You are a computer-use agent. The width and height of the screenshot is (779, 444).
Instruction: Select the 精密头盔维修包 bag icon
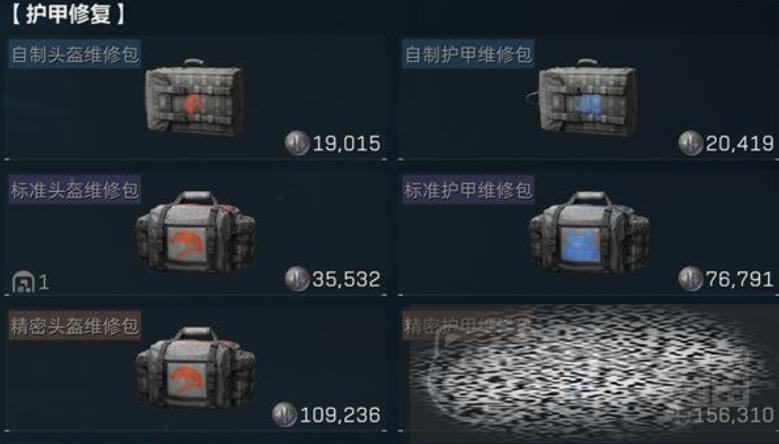pyautogui.click(x=196, y=368)
